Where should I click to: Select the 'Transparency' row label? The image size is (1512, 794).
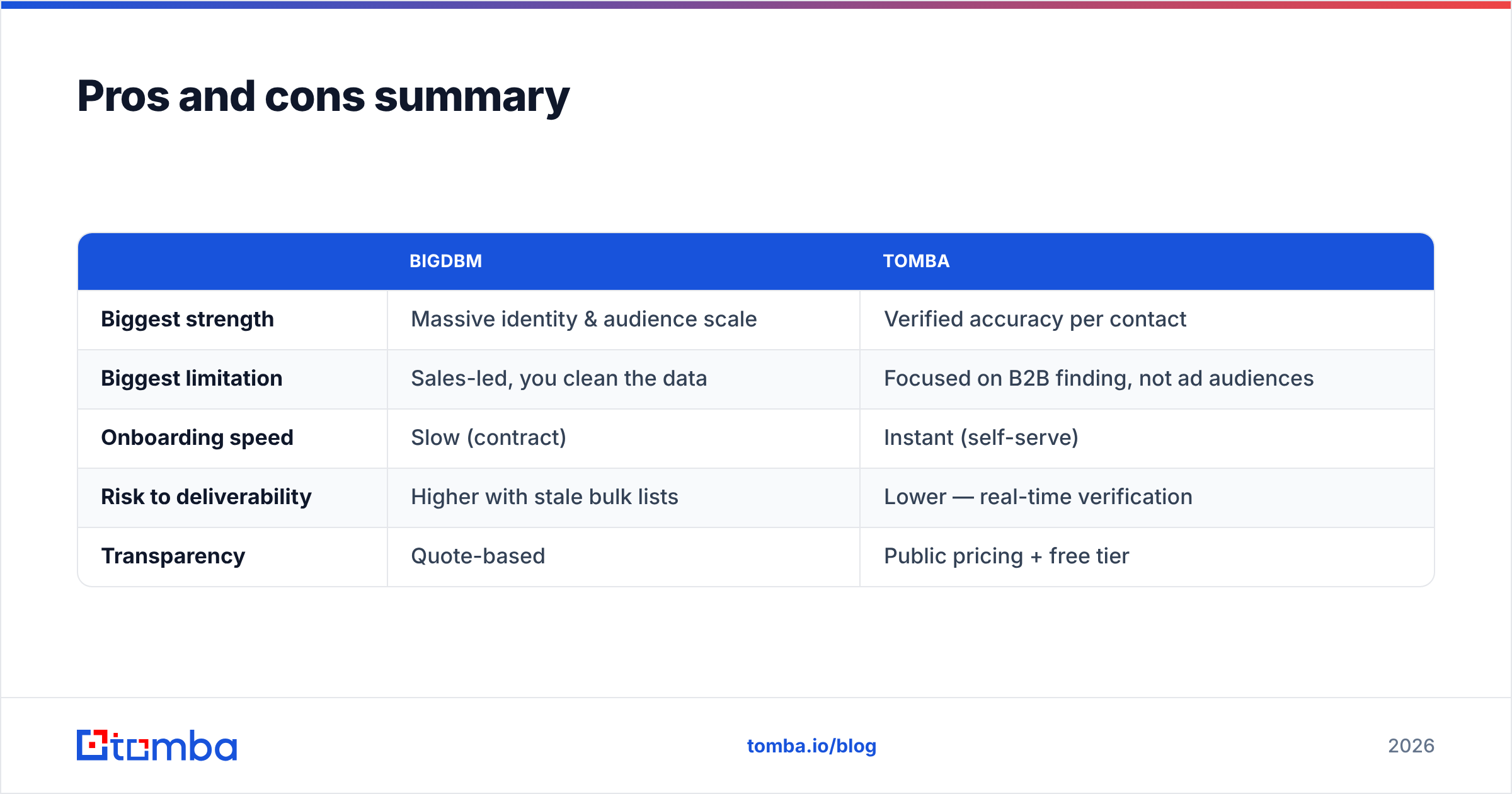click(173, 556)
